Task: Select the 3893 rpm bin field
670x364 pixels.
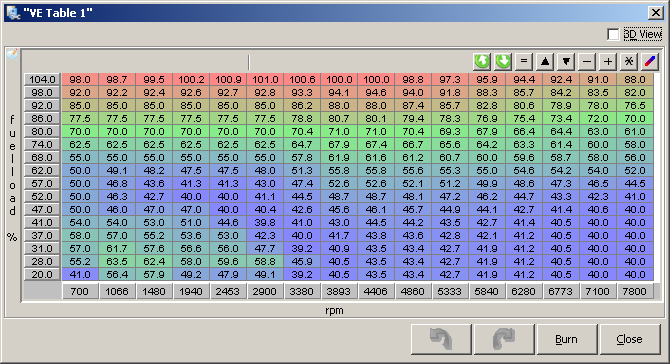Action: pyautogui.click(x=339, y=291)
